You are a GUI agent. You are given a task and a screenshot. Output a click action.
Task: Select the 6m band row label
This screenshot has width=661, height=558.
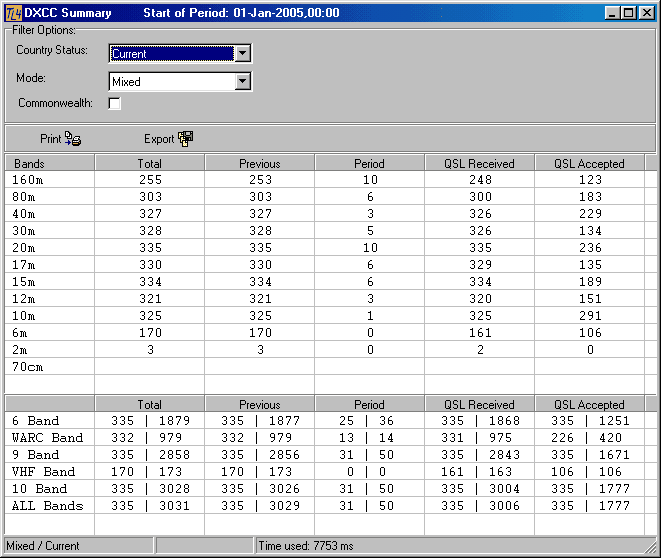pos(19,333)
